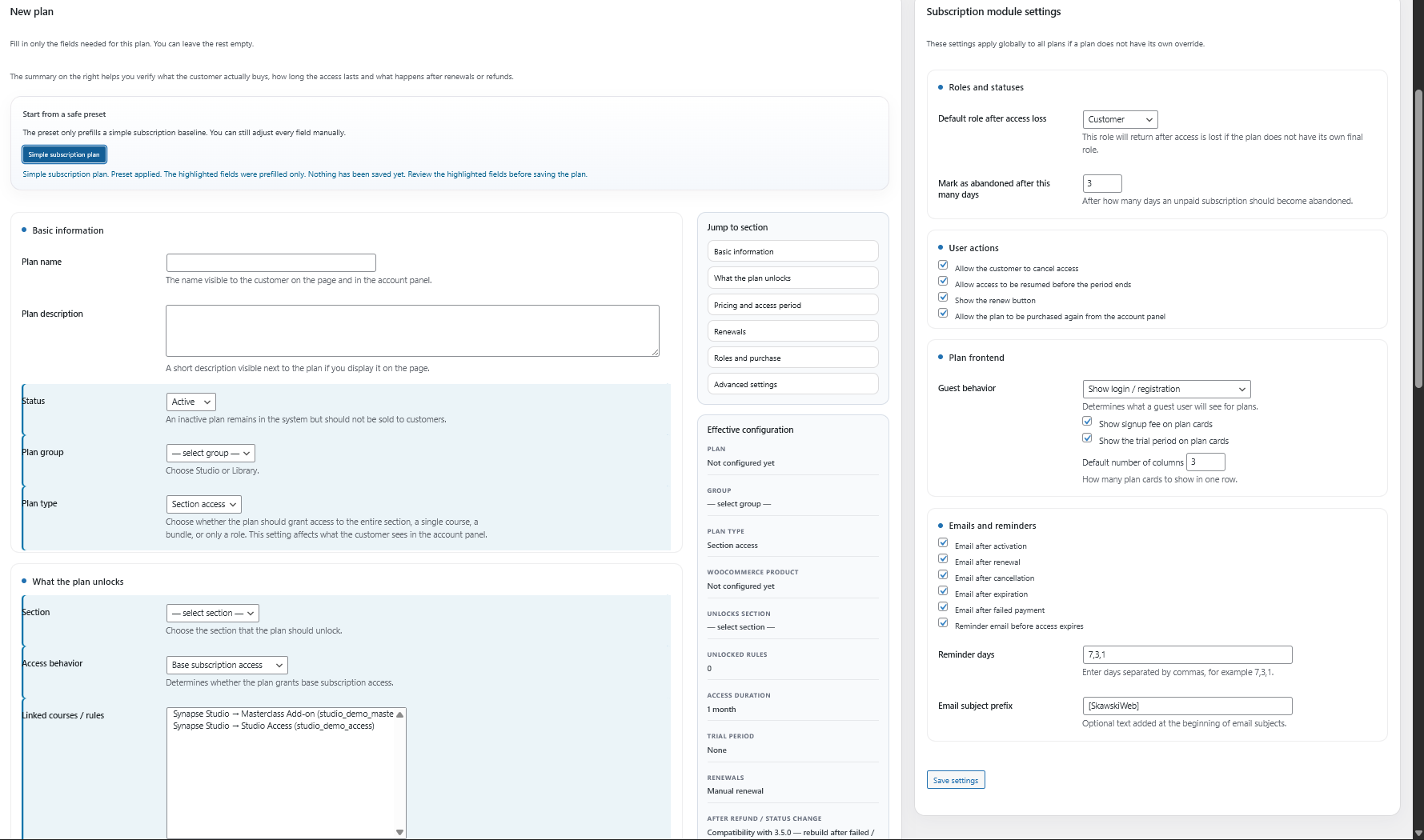Toggle Reminder email before access expires
Viewport: 1424px width, 840px height.
click(943, 622)
